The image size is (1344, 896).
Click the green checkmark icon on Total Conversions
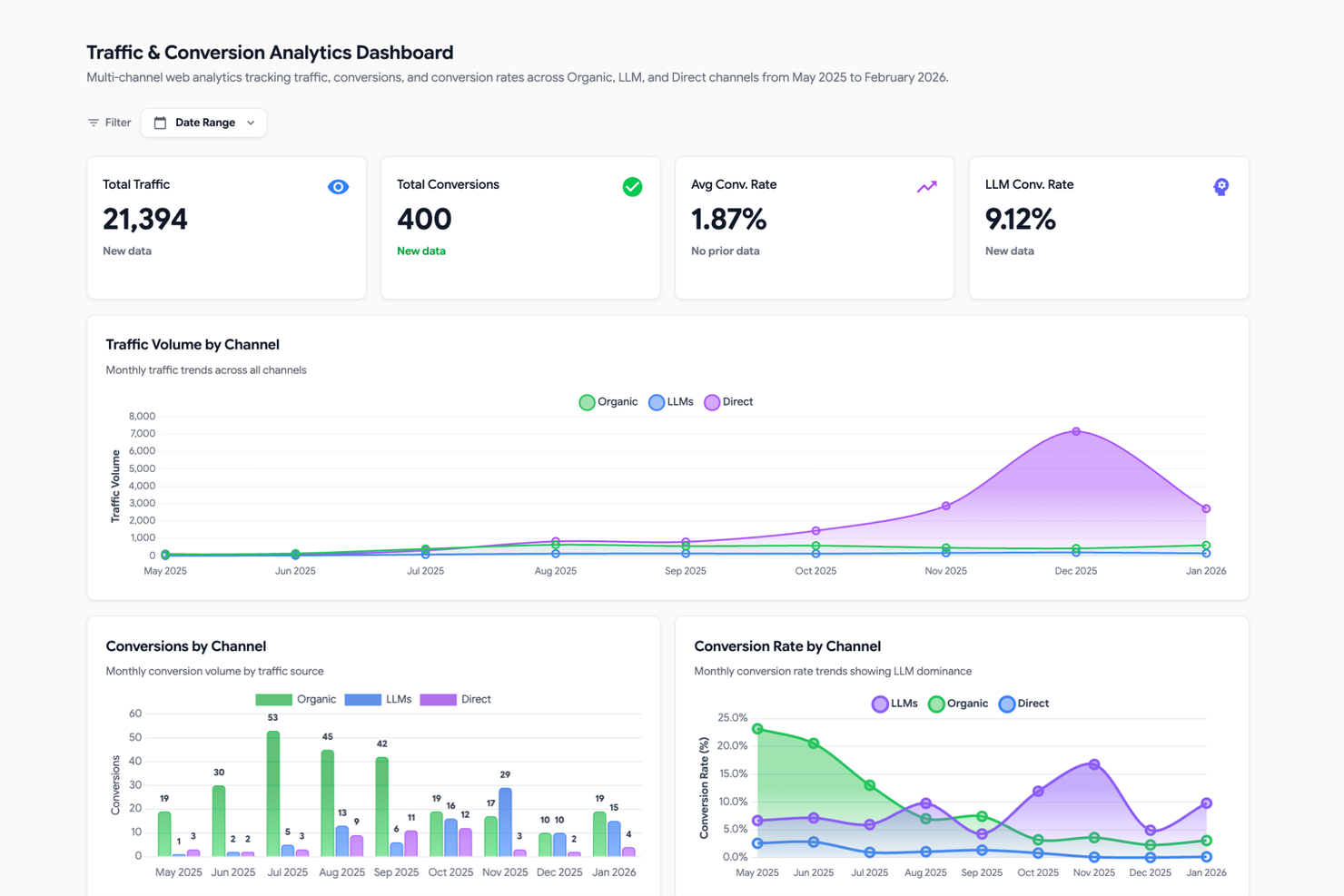pyautogui.click(x=632, y=186)
